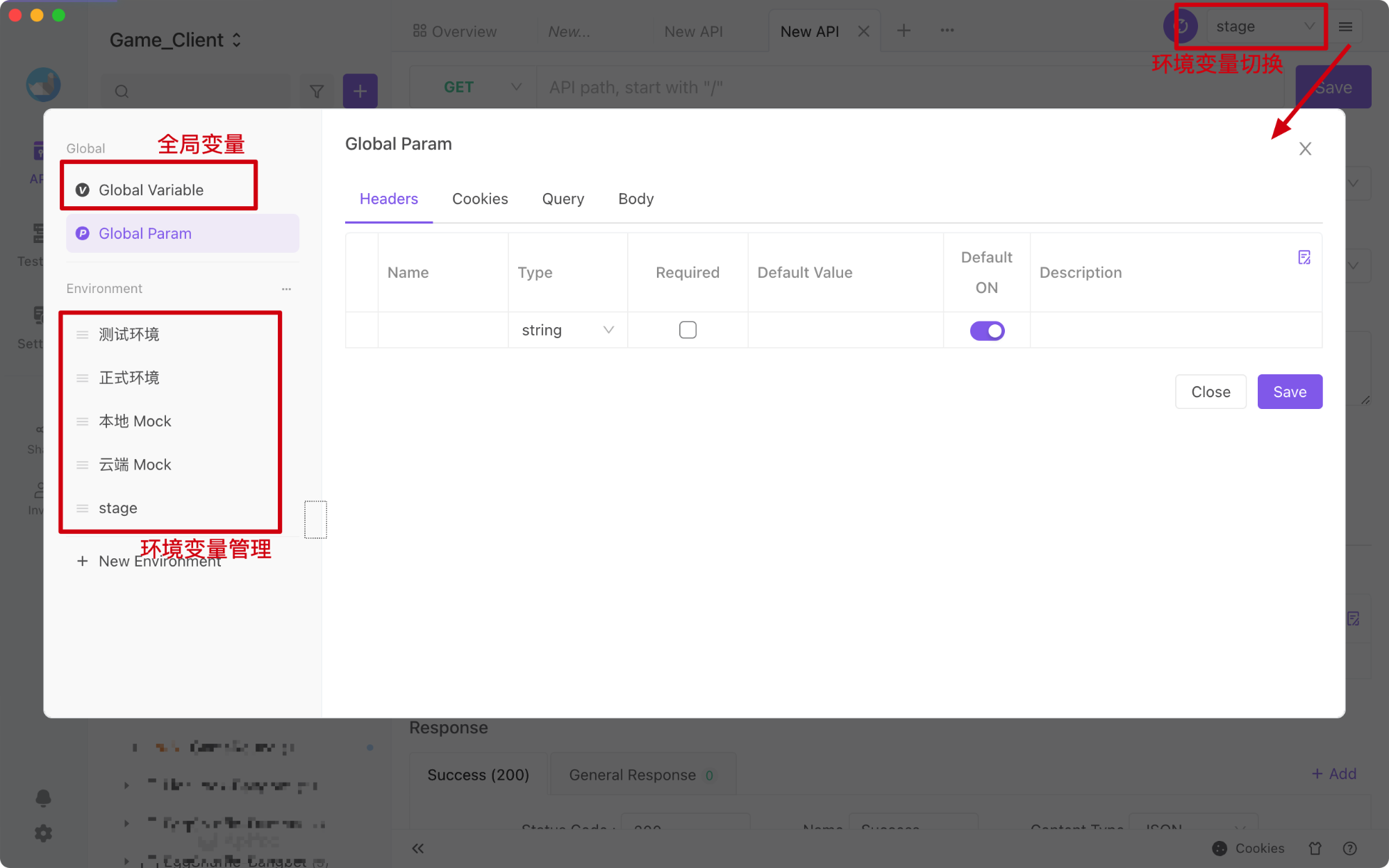Select the stage environment in list

[x=118, y=508]
